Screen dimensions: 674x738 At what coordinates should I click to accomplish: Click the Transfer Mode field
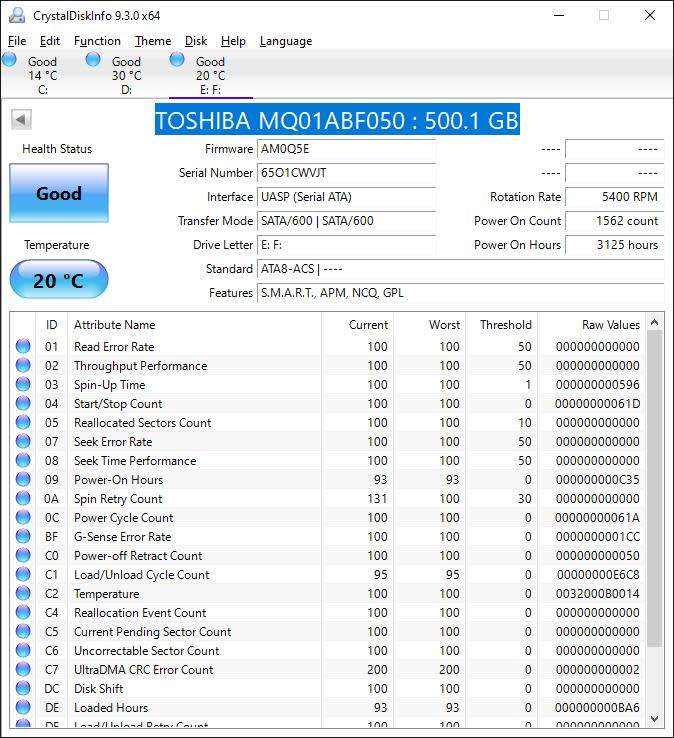(x=346, y=221)
